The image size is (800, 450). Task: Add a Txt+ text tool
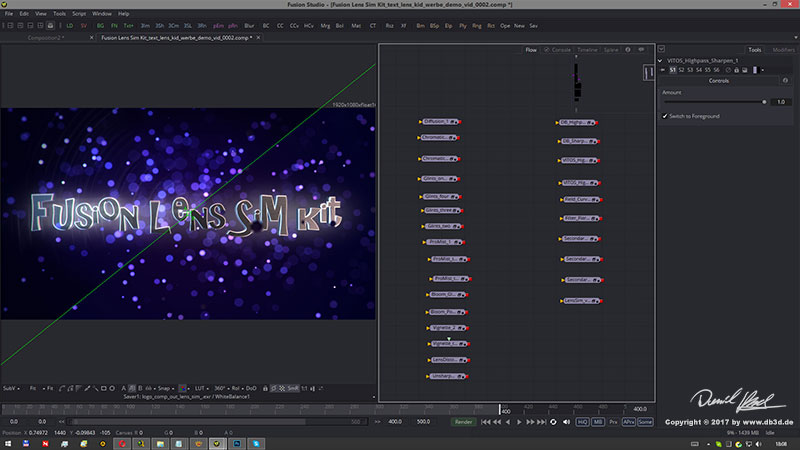(129, 26)
